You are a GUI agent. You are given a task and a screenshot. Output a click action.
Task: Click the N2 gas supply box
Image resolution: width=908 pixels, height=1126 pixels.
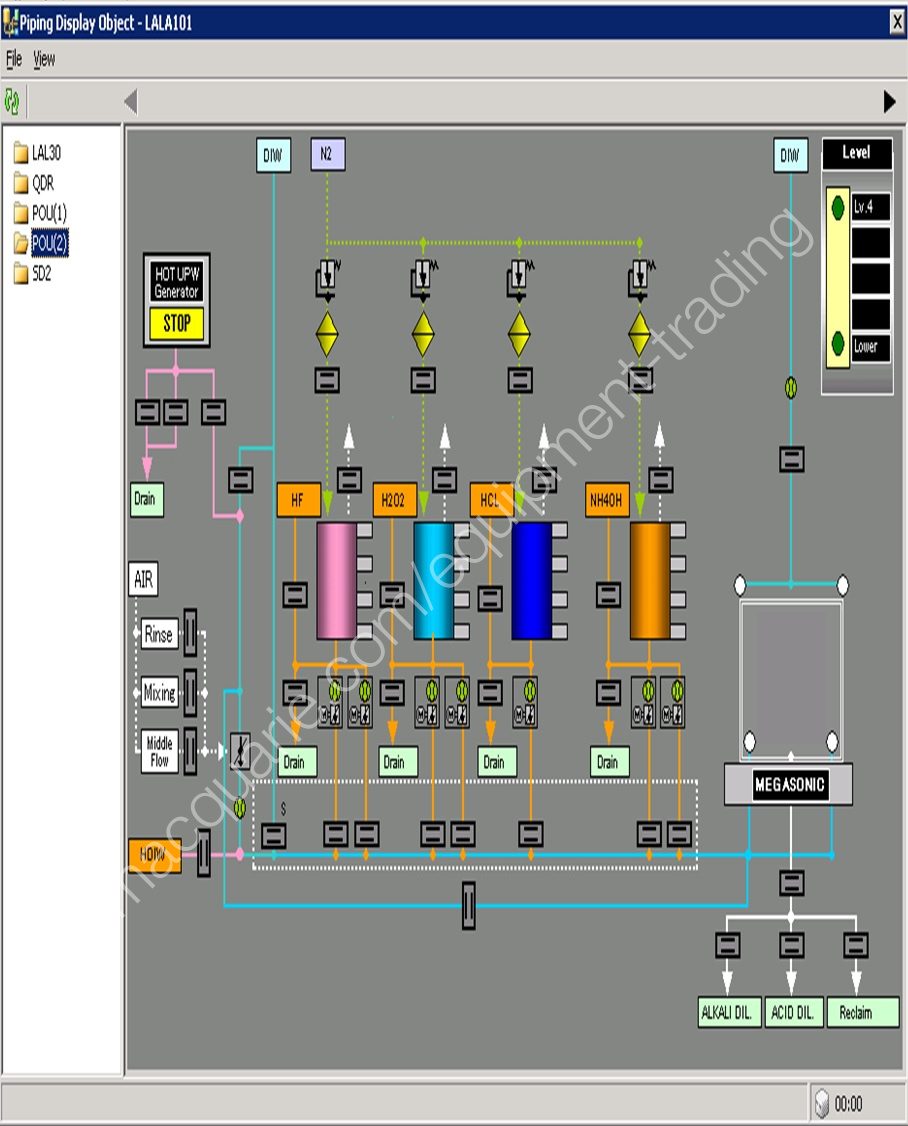coord(327,155)
